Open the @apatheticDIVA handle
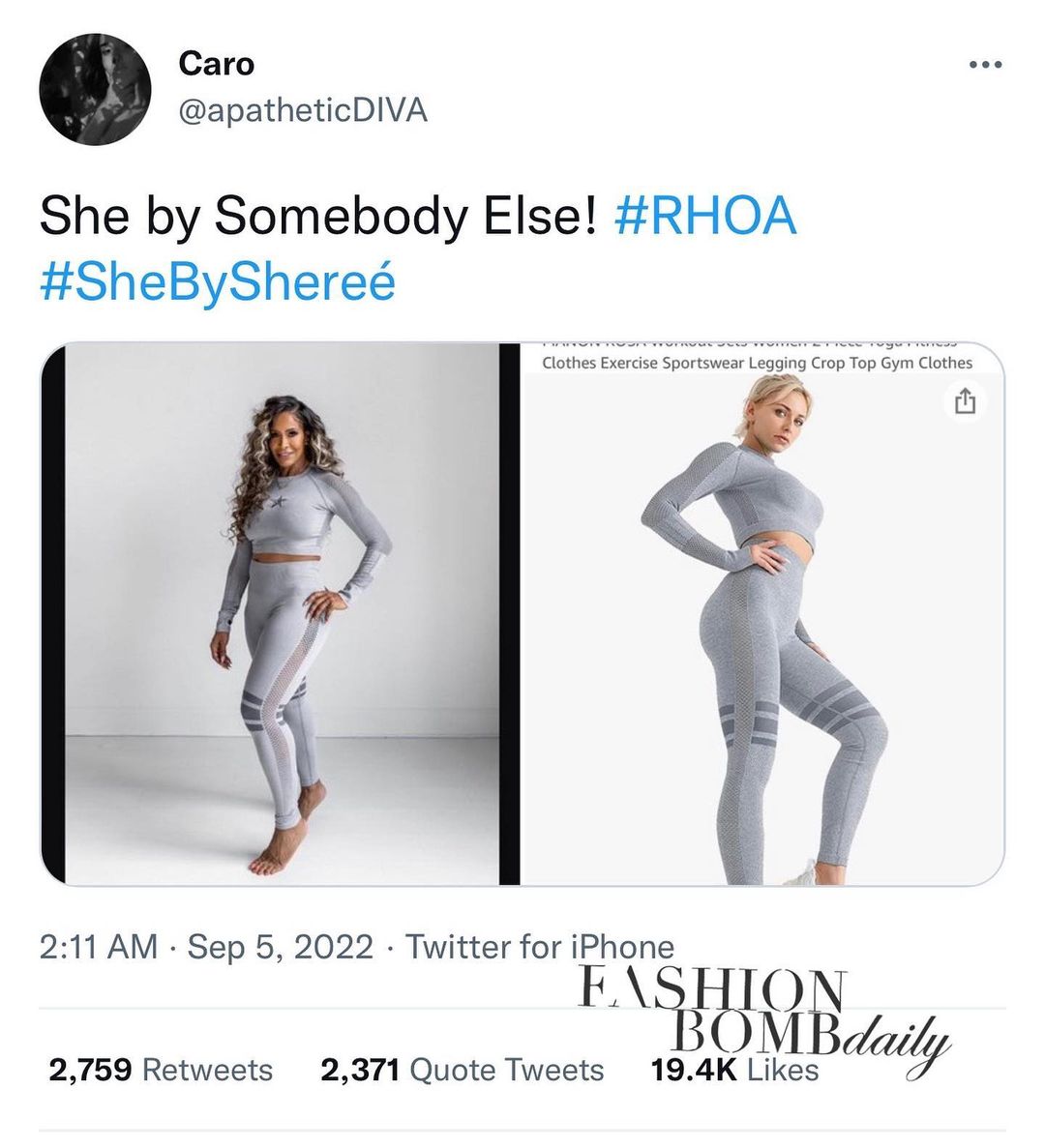 coord(303,110)
